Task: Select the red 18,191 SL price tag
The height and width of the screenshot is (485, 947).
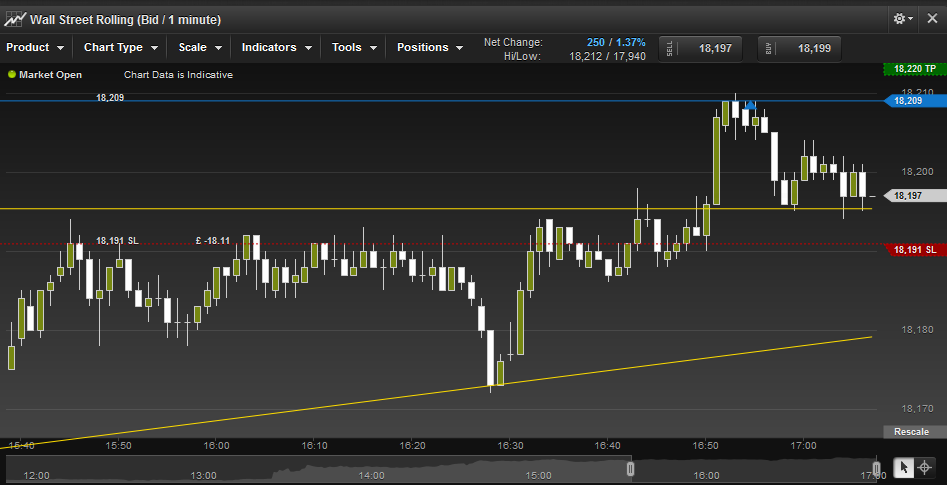Action: 915,249
